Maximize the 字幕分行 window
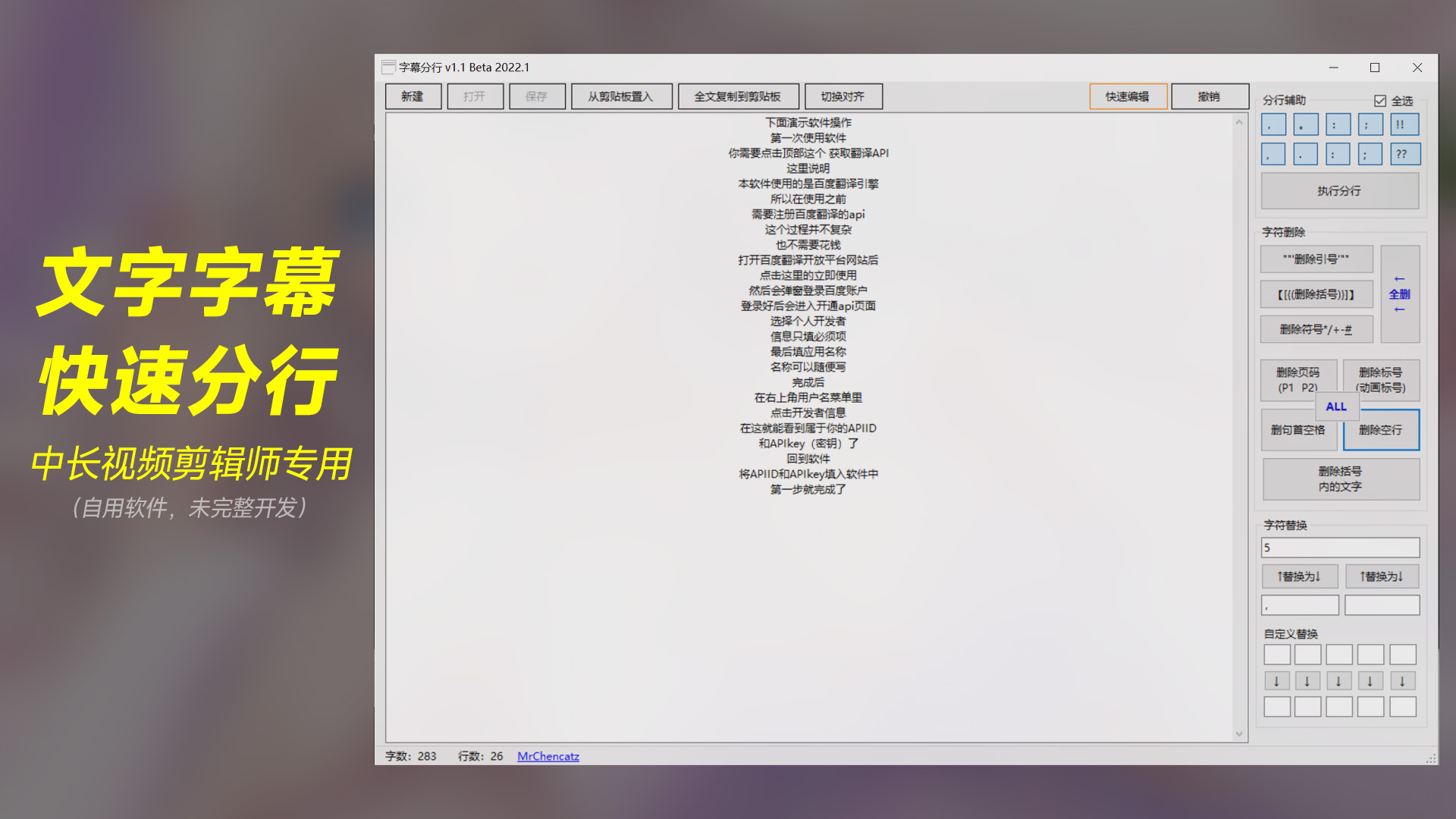 [1375, 67]
